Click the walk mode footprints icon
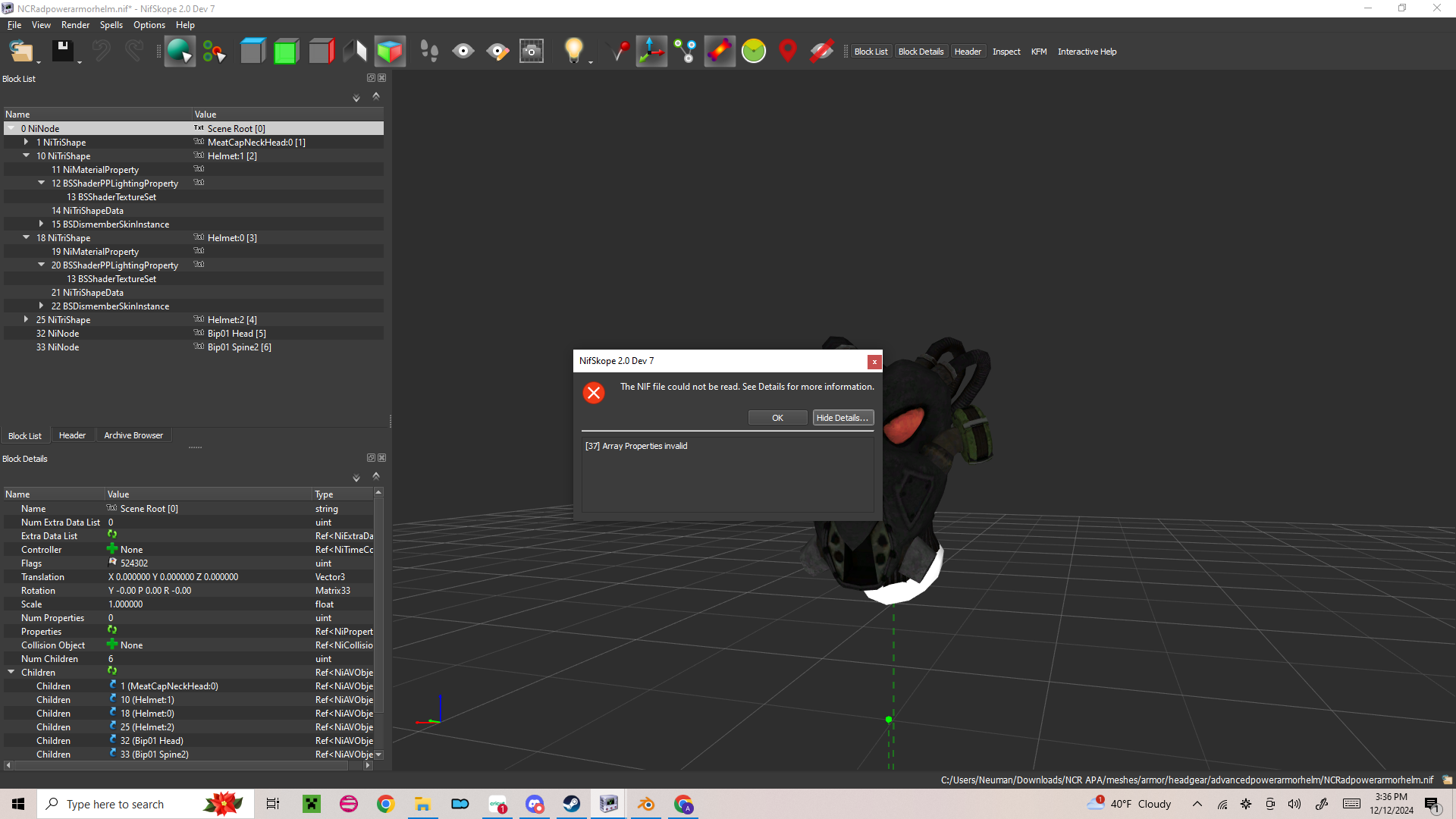The height and width of the screenshot is (819, 1456). click(429, 52)
